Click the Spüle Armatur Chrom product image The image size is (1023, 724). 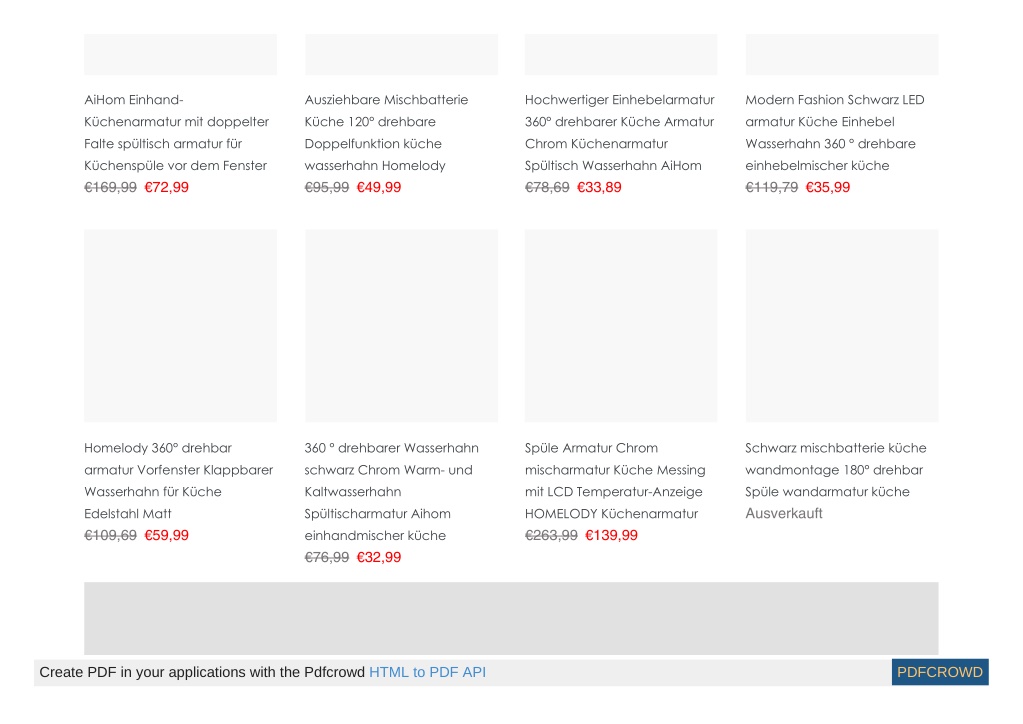621,325
